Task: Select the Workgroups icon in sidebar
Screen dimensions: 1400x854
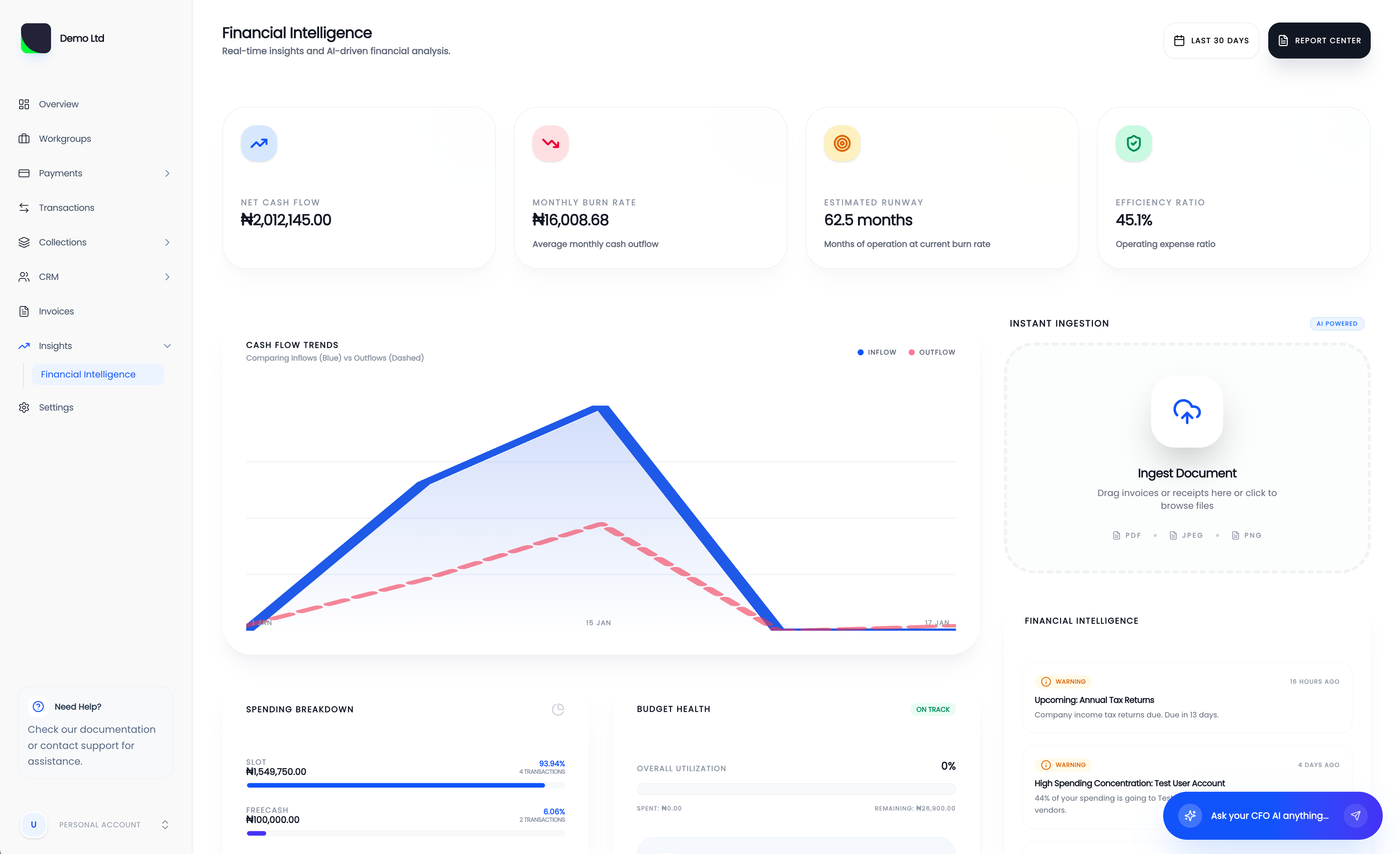Action: coord(24,138)
